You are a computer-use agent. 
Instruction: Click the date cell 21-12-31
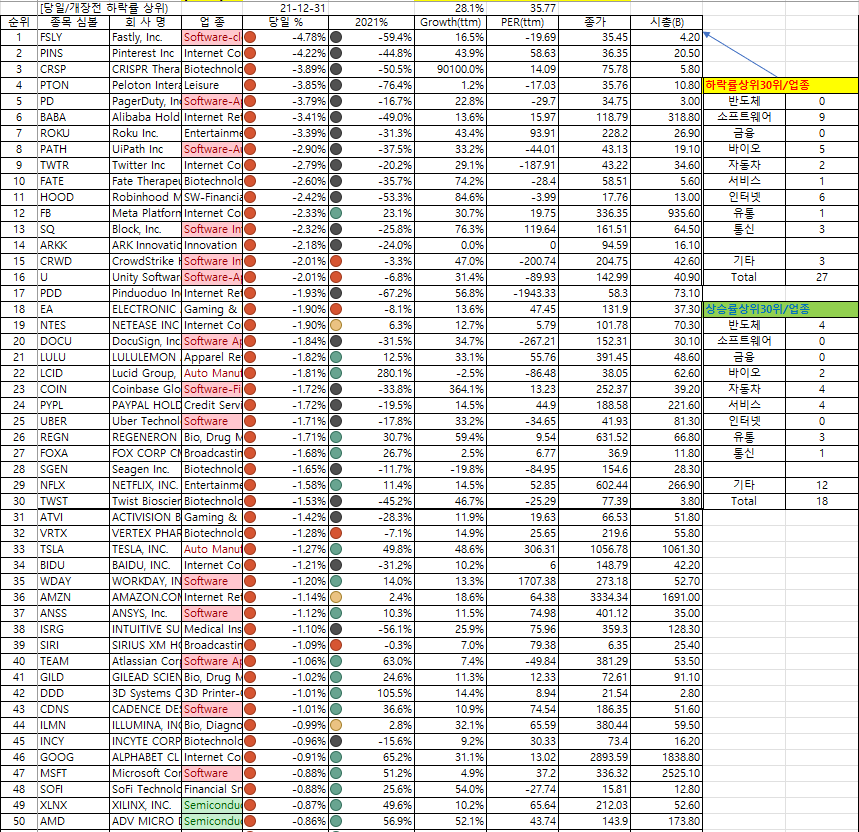[285, 8]
